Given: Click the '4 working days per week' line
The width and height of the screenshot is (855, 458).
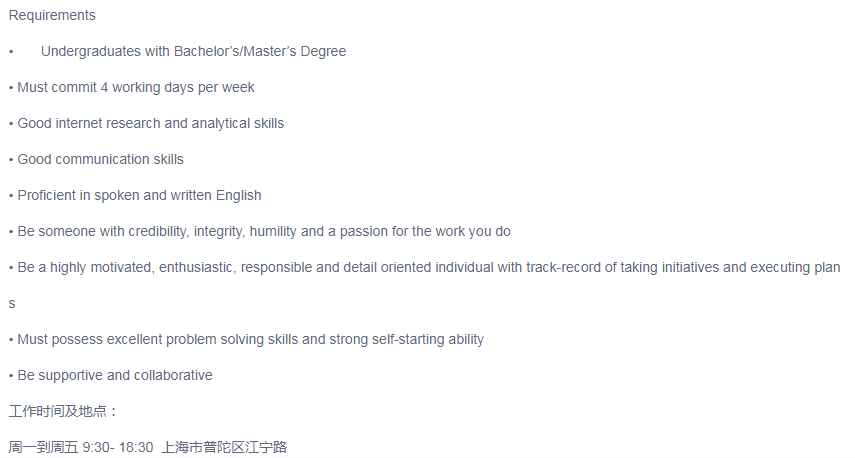Looking at the screenshot, I should coord(177,87).
